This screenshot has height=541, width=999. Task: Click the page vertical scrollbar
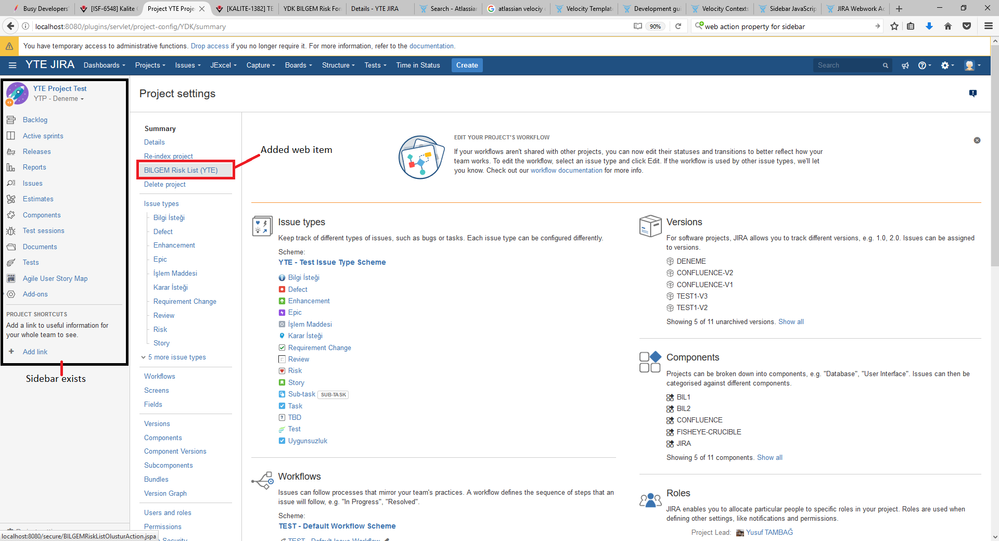[x=995, y=153]
